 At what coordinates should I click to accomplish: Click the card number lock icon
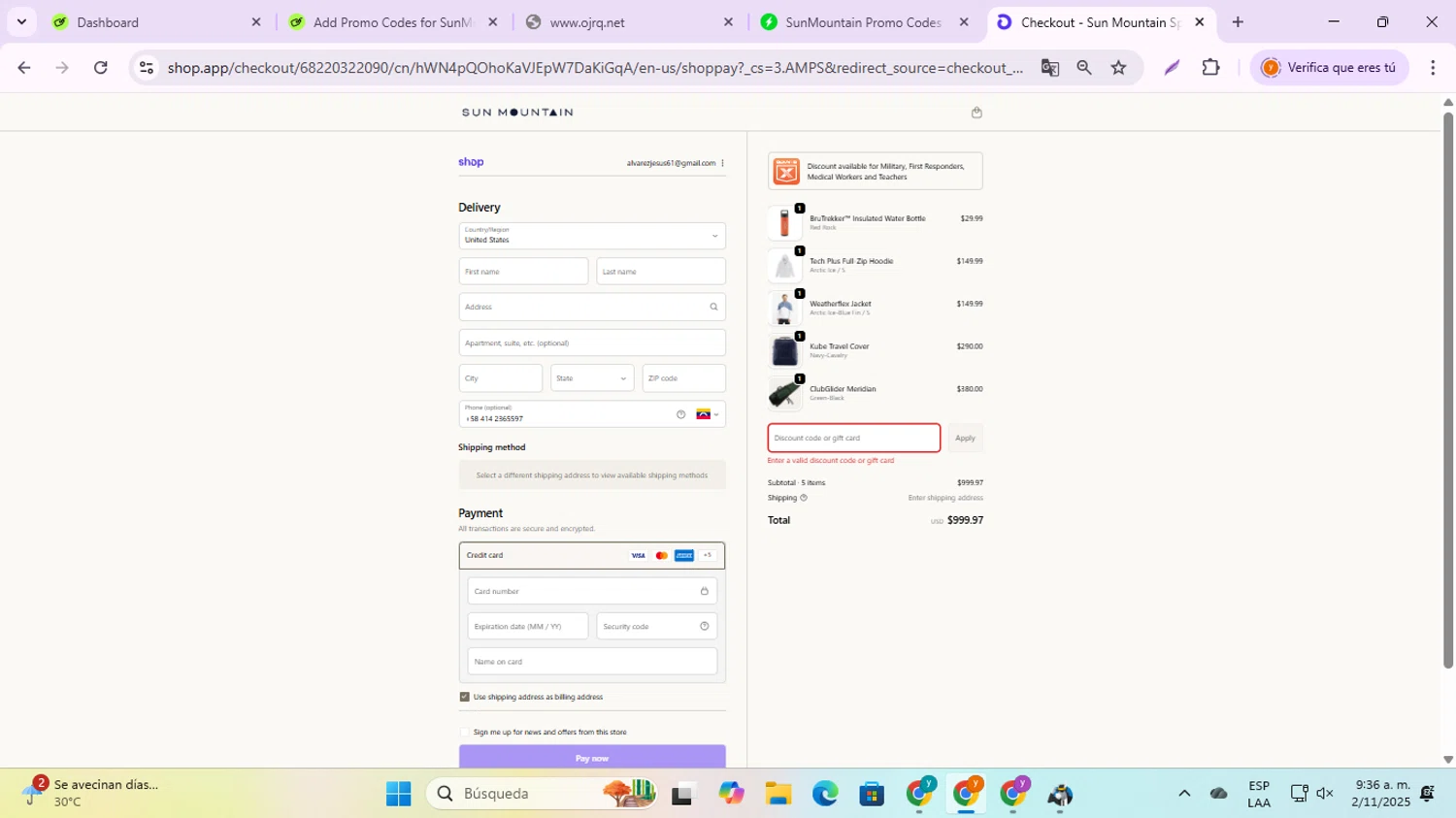705,591
